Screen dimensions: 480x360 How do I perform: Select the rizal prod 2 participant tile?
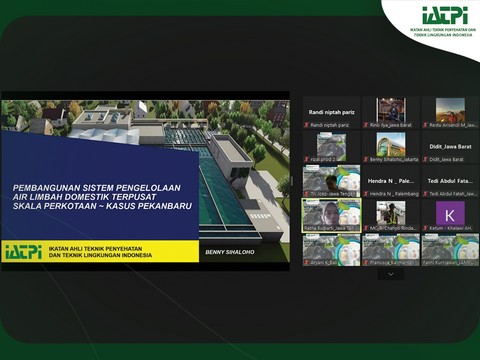331,147
